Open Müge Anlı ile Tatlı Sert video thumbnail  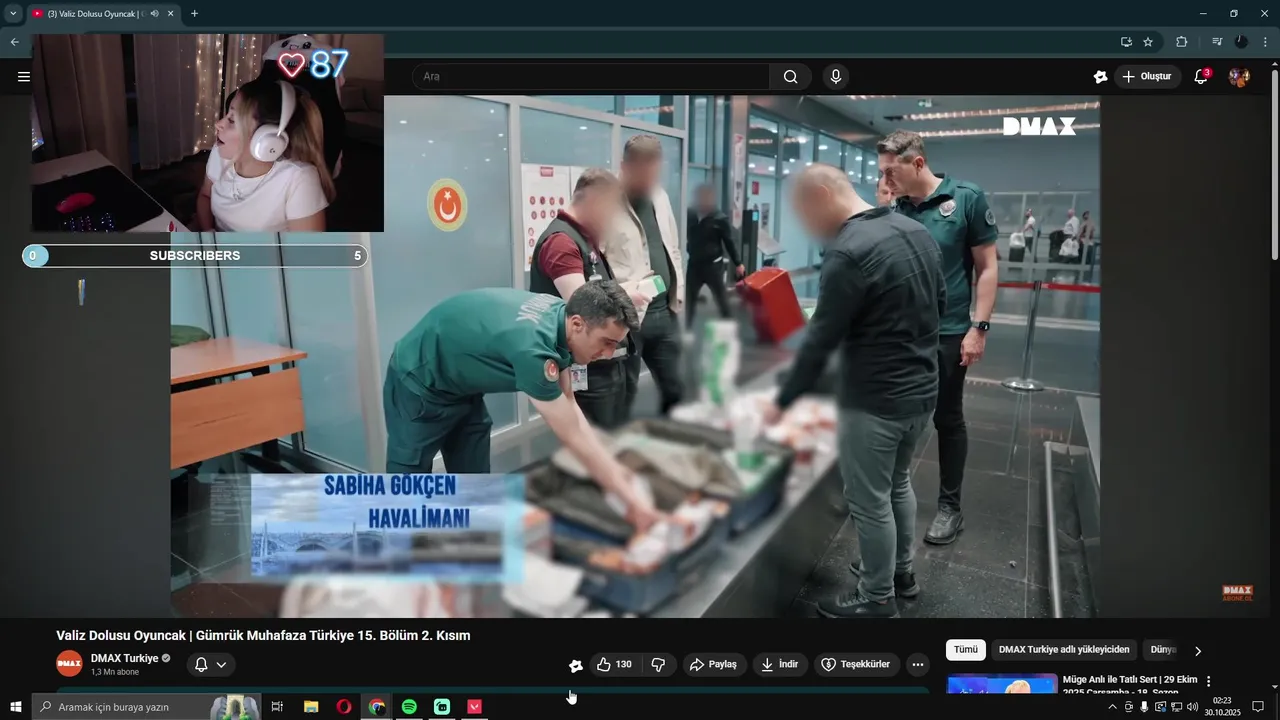1002,684
